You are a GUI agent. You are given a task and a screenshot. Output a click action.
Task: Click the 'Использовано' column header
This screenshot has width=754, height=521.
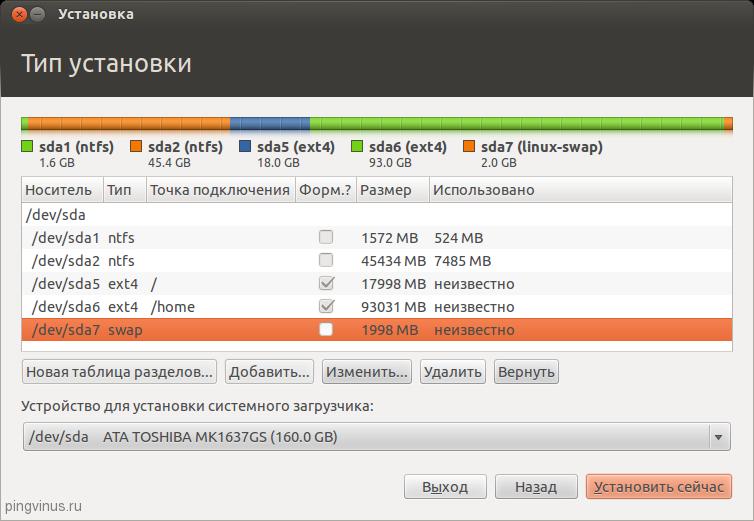[580, 190]
